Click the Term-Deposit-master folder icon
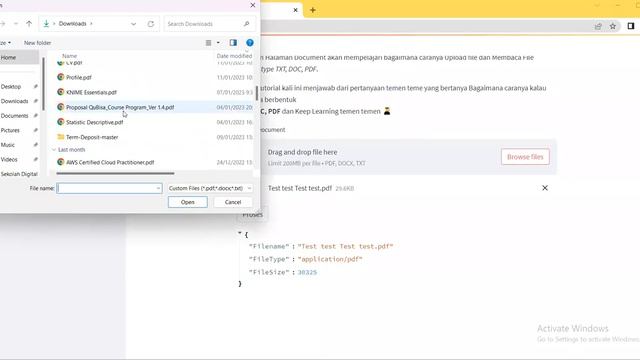 click(61, 137)
